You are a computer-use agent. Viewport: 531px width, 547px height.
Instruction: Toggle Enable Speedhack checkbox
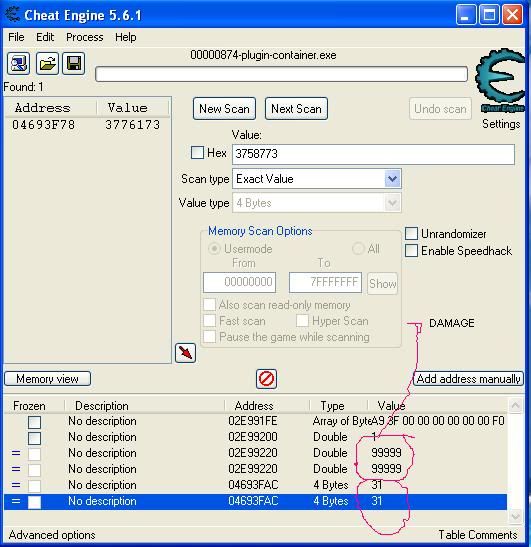pos(411,250)
